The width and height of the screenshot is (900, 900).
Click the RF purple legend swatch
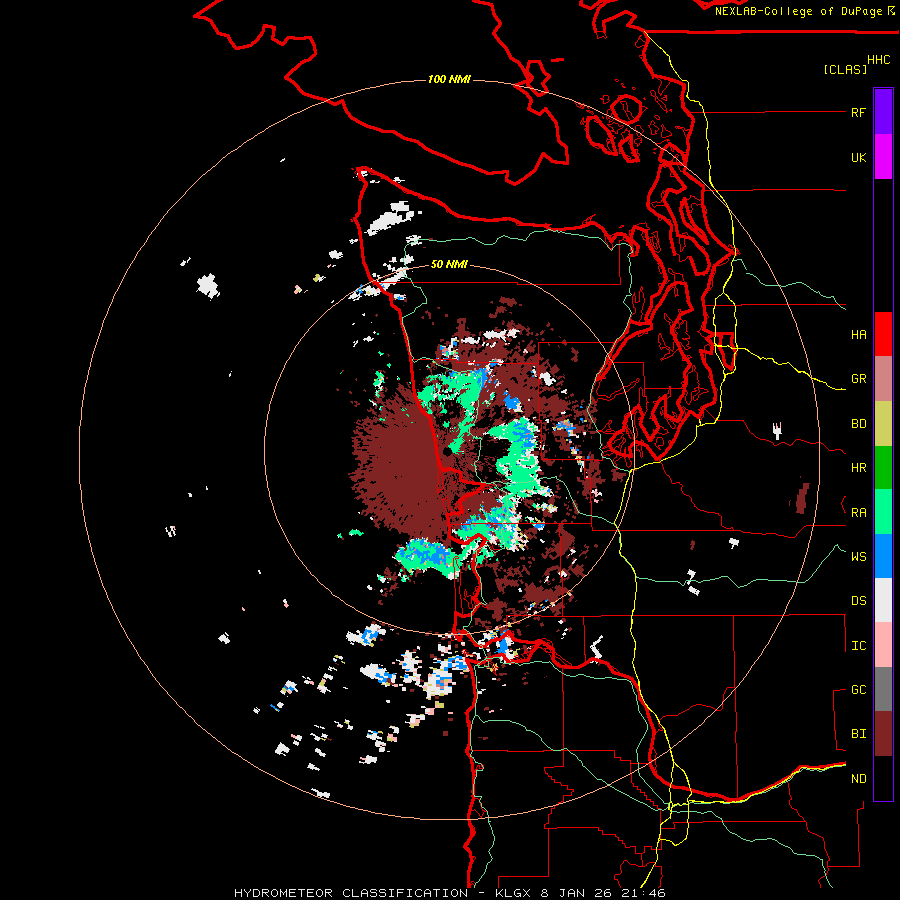click(883, 112)
